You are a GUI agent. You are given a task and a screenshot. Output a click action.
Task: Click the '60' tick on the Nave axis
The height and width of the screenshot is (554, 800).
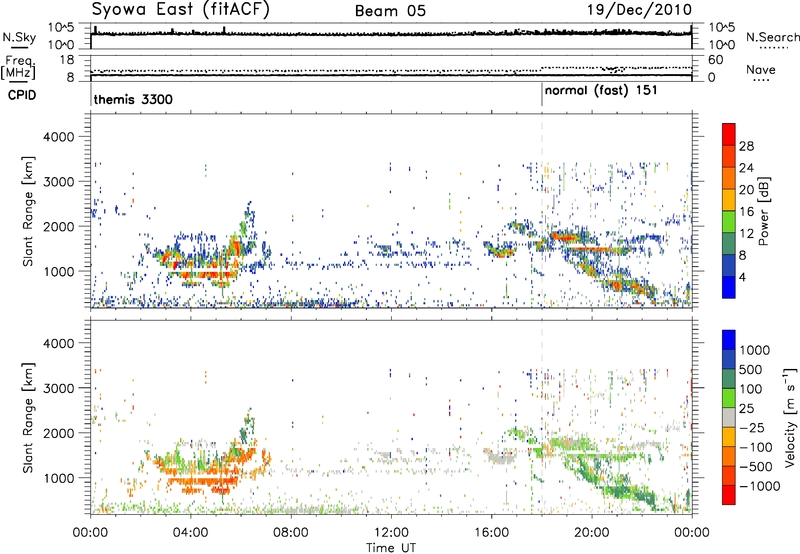click(715, 60)
